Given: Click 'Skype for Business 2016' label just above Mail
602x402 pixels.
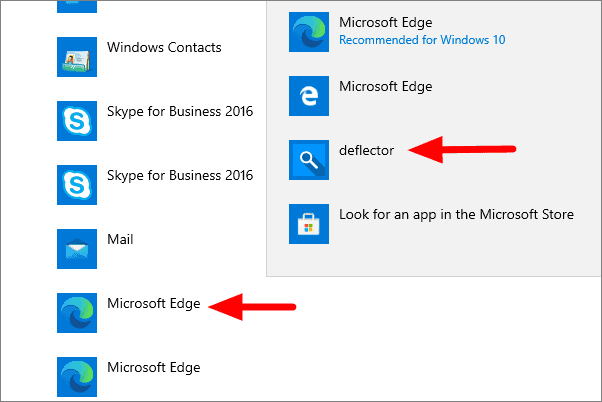Looking at the screenshot, I should point(180,176).
